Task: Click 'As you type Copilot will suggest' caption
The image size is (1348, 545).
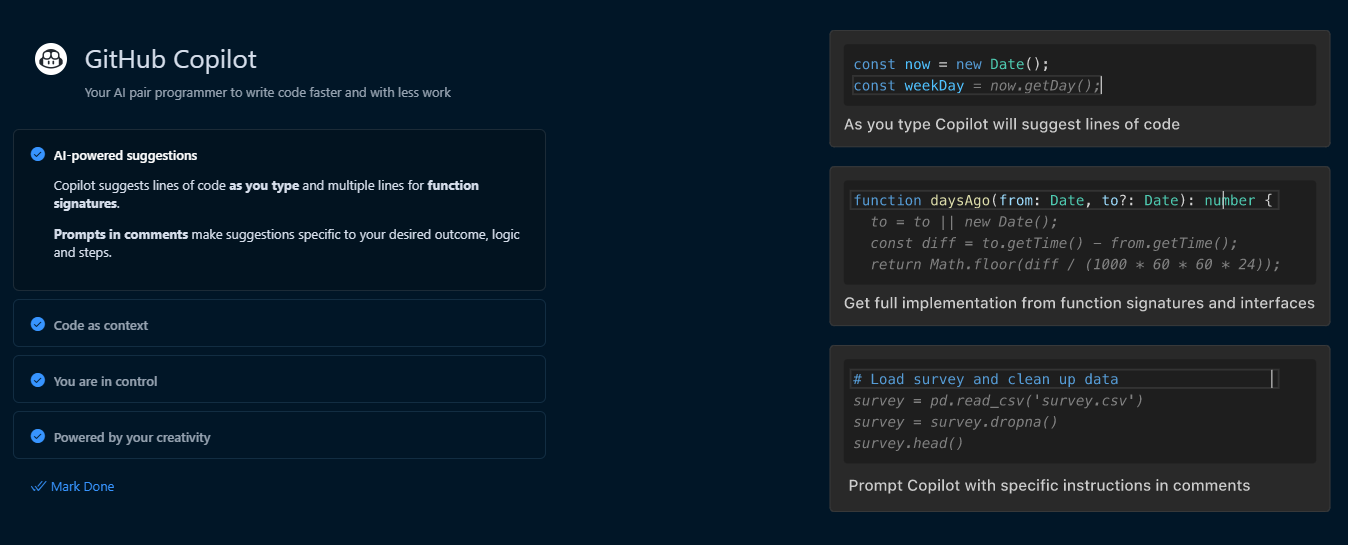Action: click(x=1012, y=125)
